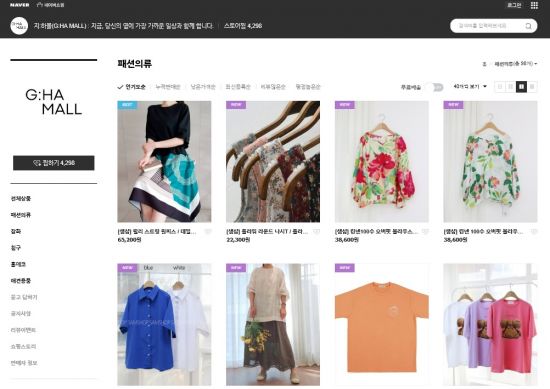Open 패션의류 in the left sidebar menu
The image size is (550, 389).
click(x=21, y=215)
